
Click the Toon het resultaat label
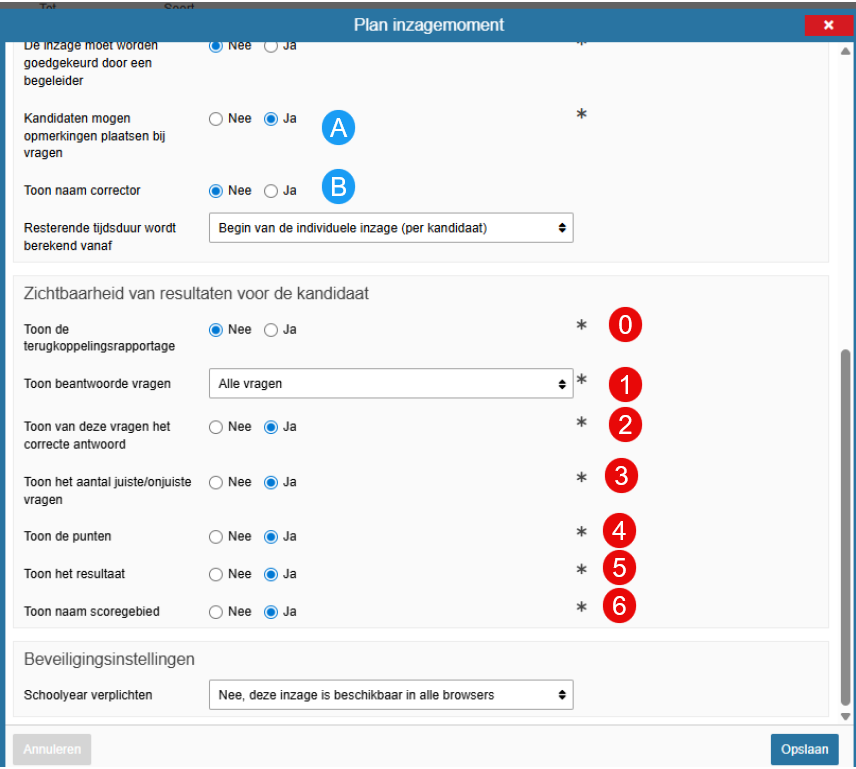click(x=74, y=574)
